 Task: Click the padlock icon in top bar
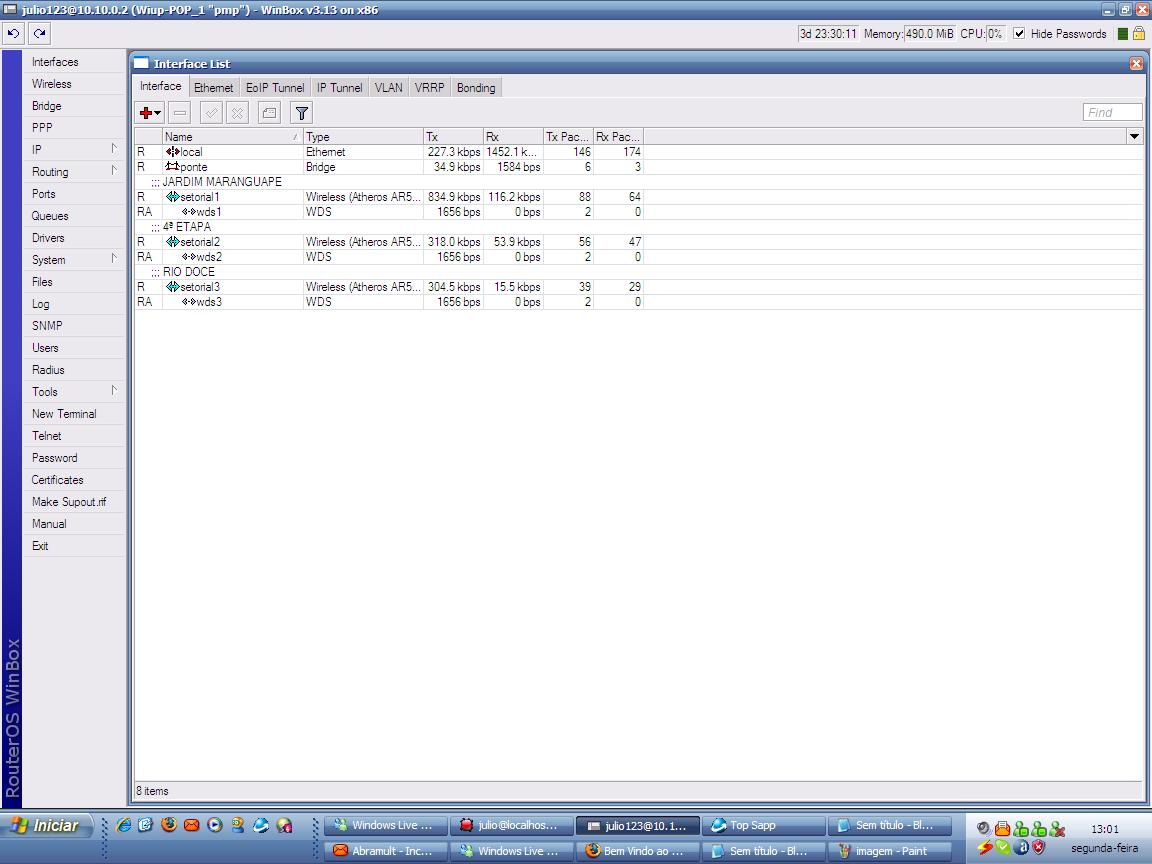click(1139, 33)
